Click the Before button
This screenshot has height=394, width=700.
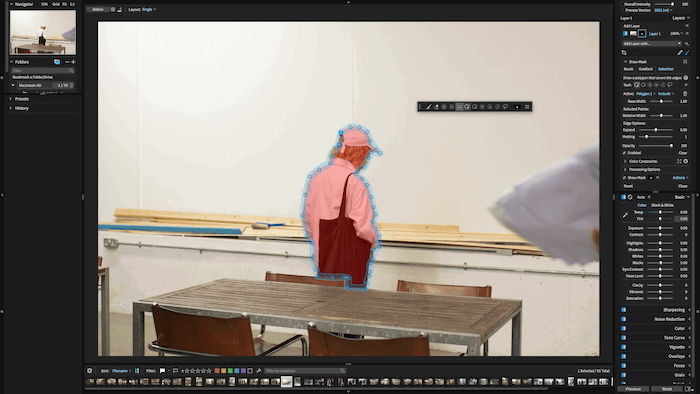point(98,9)
